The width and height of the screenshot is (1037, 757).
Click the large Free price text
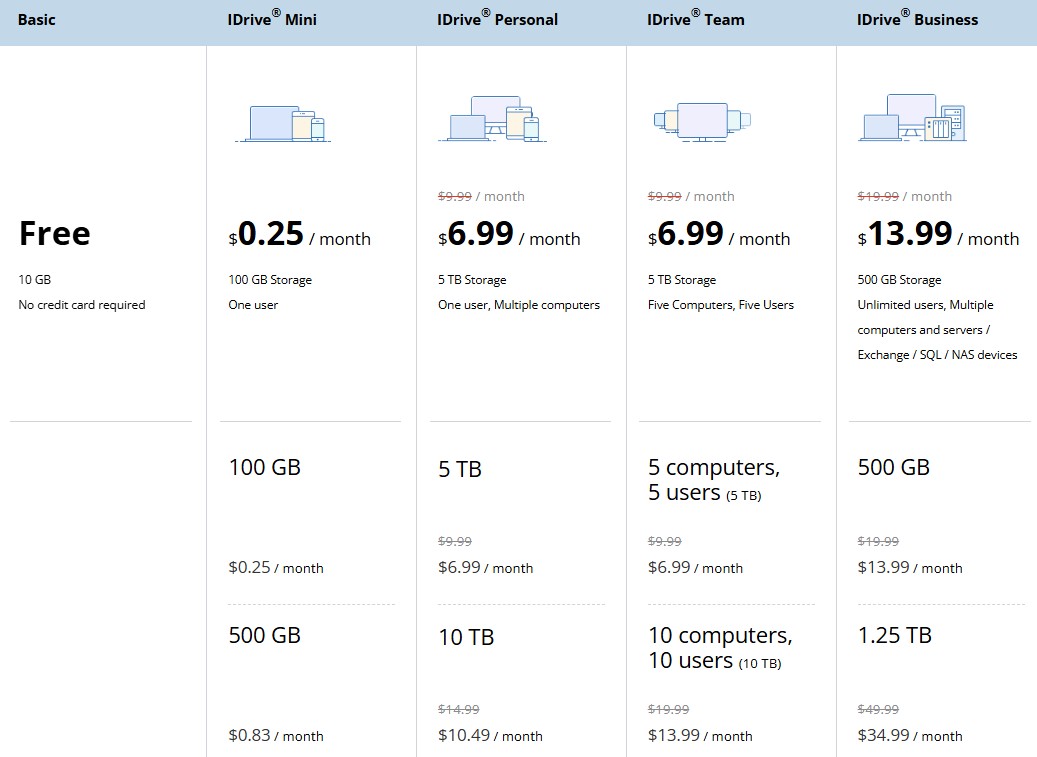pyautogui.click(x=55, y=233)
